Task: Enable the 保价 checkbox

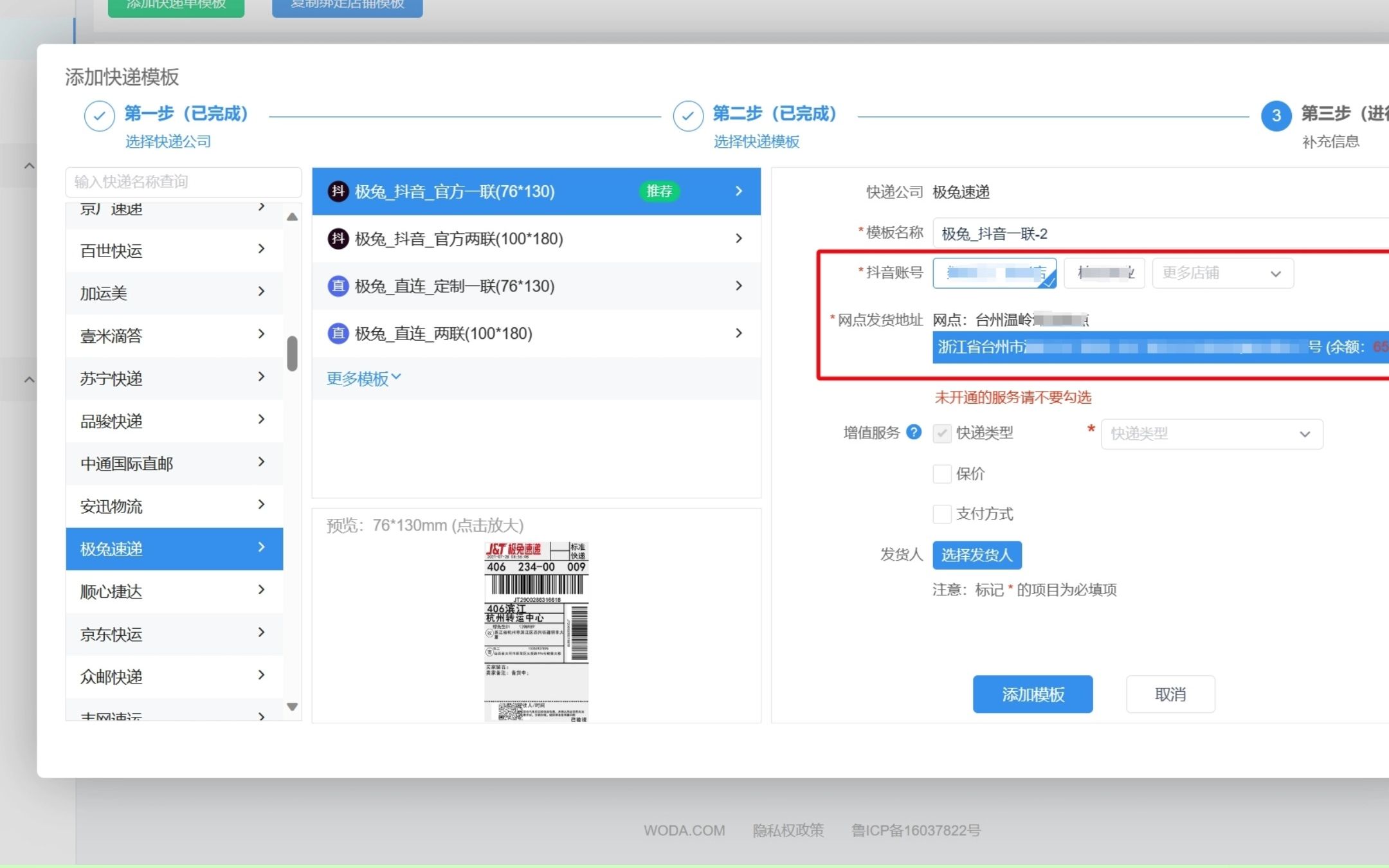Action: tap(942, 474)
